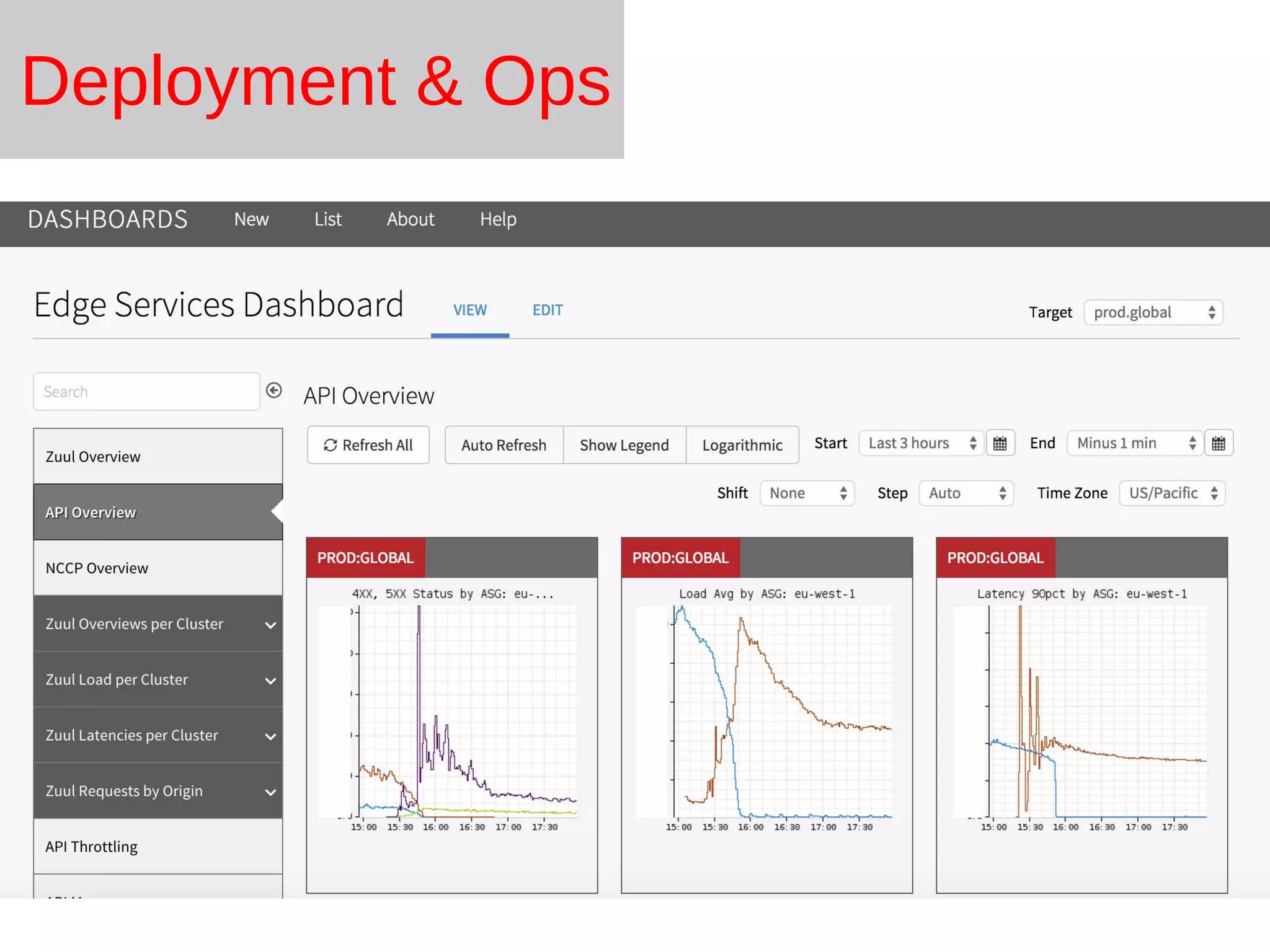The image size is (1270, 952).
Task: Select API Overview in the sidebar
Action: [158, 512]
